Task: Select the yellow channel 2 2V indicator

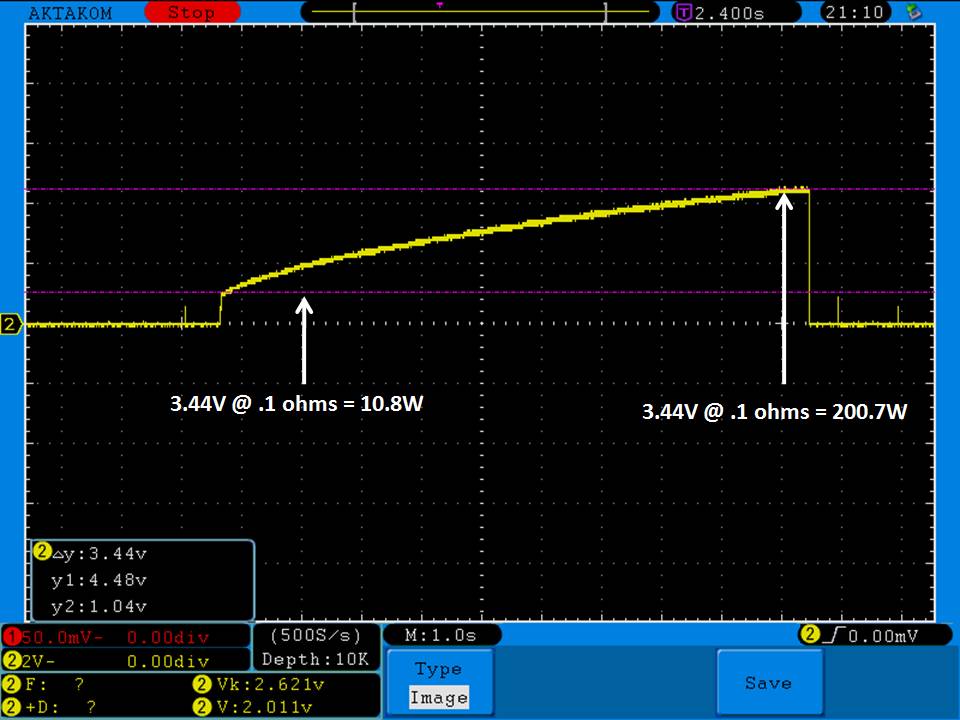Action: [x=125, y=661]
